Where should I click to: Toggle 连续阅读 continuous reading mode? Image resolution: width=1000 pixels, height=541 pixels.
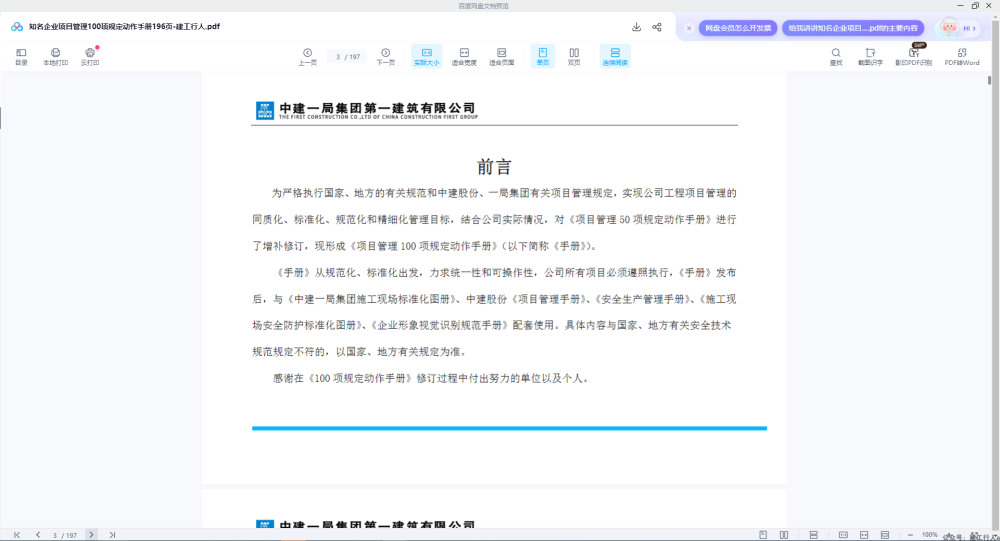click(x=615, y=56)
